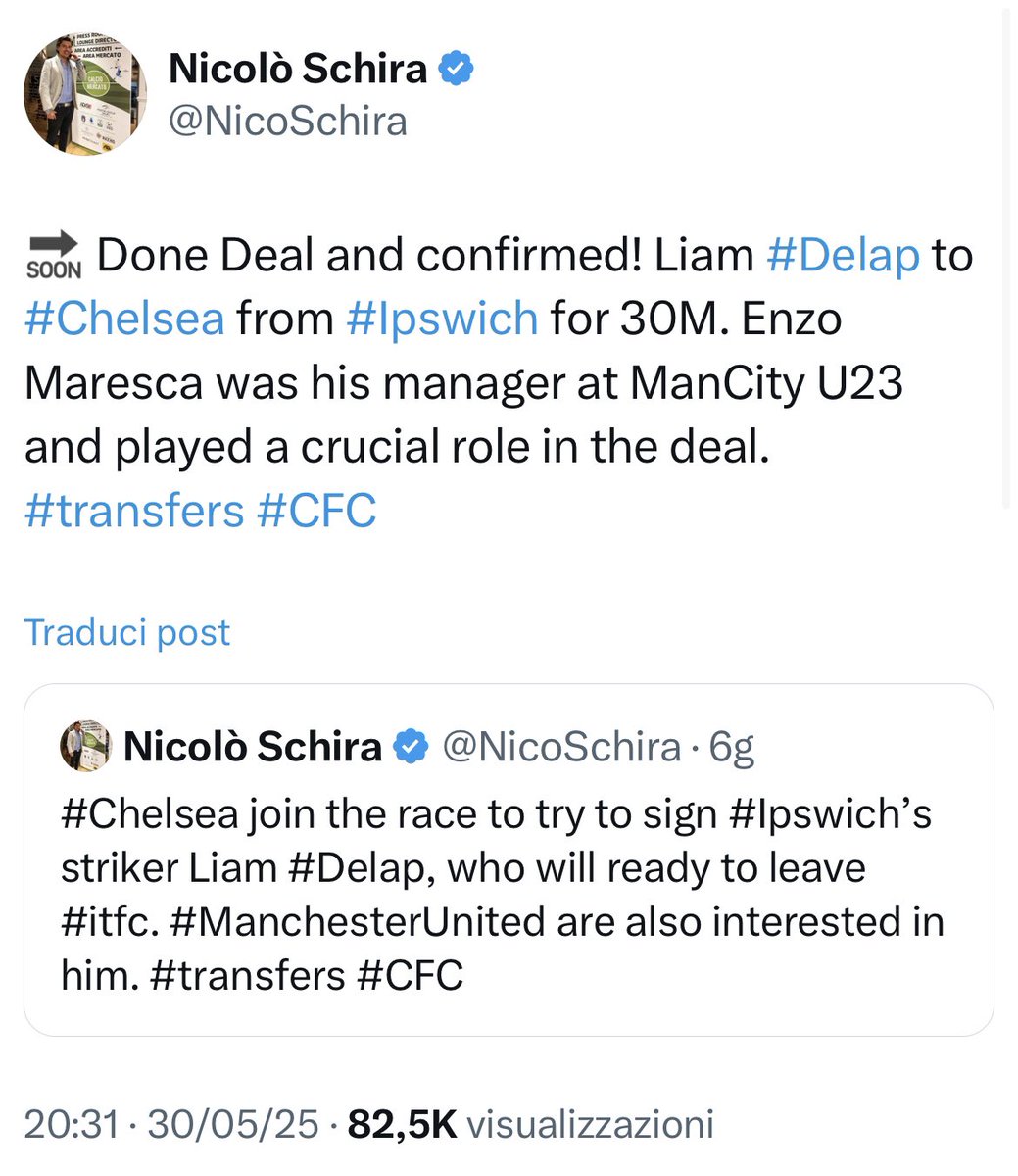Click the SOON arrow emoji in the tweet
Screen dimensions: 1018x1176
tap(54, 256)
